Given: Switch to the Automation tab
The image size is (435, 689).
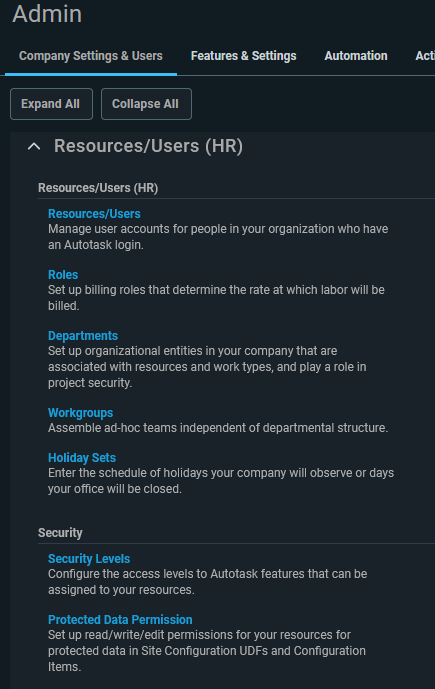Looking at the screenshot, I should tap(356, 56).
